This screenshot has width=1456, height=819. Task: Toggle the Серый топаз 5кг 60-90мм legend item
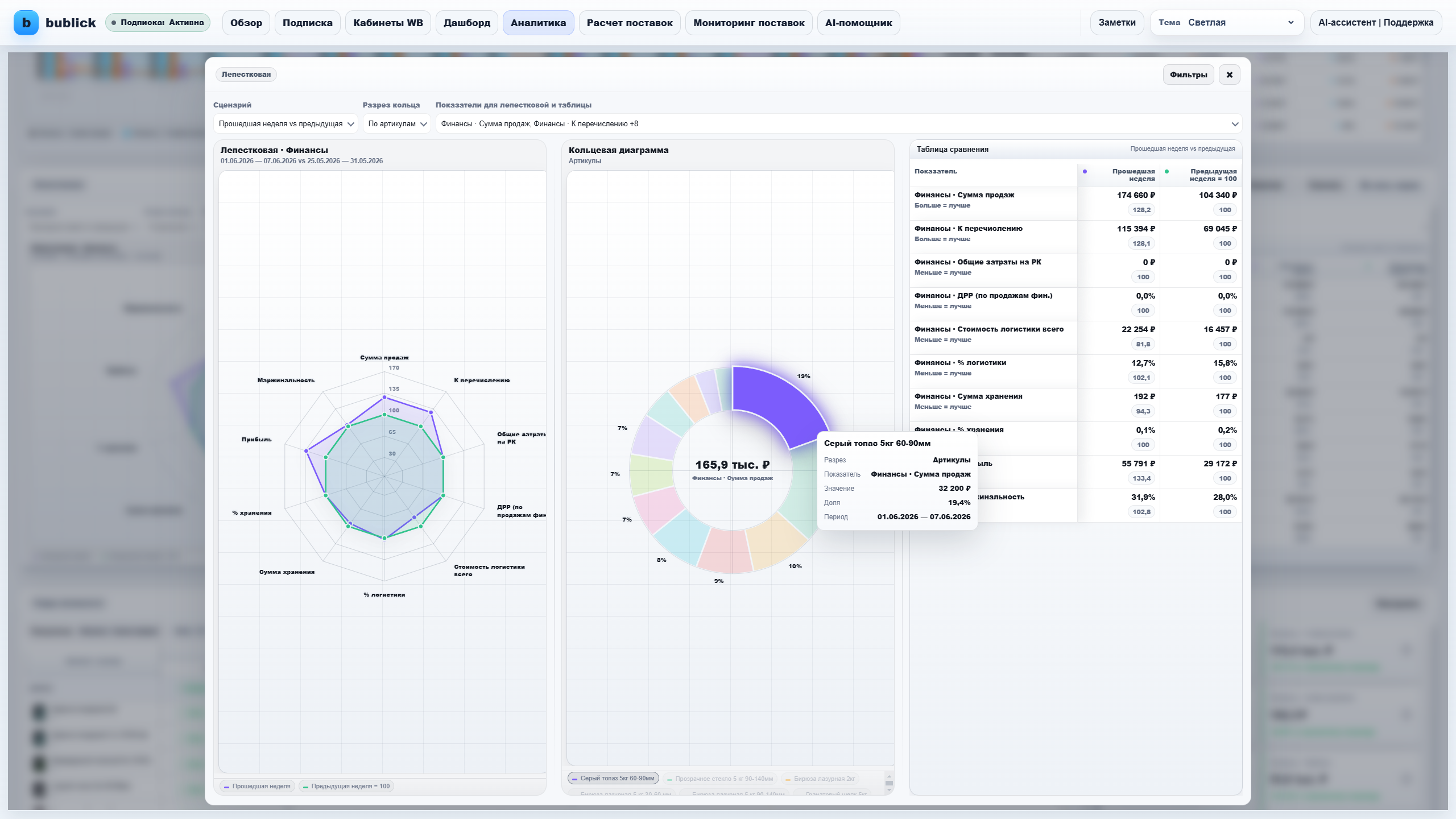613,778
